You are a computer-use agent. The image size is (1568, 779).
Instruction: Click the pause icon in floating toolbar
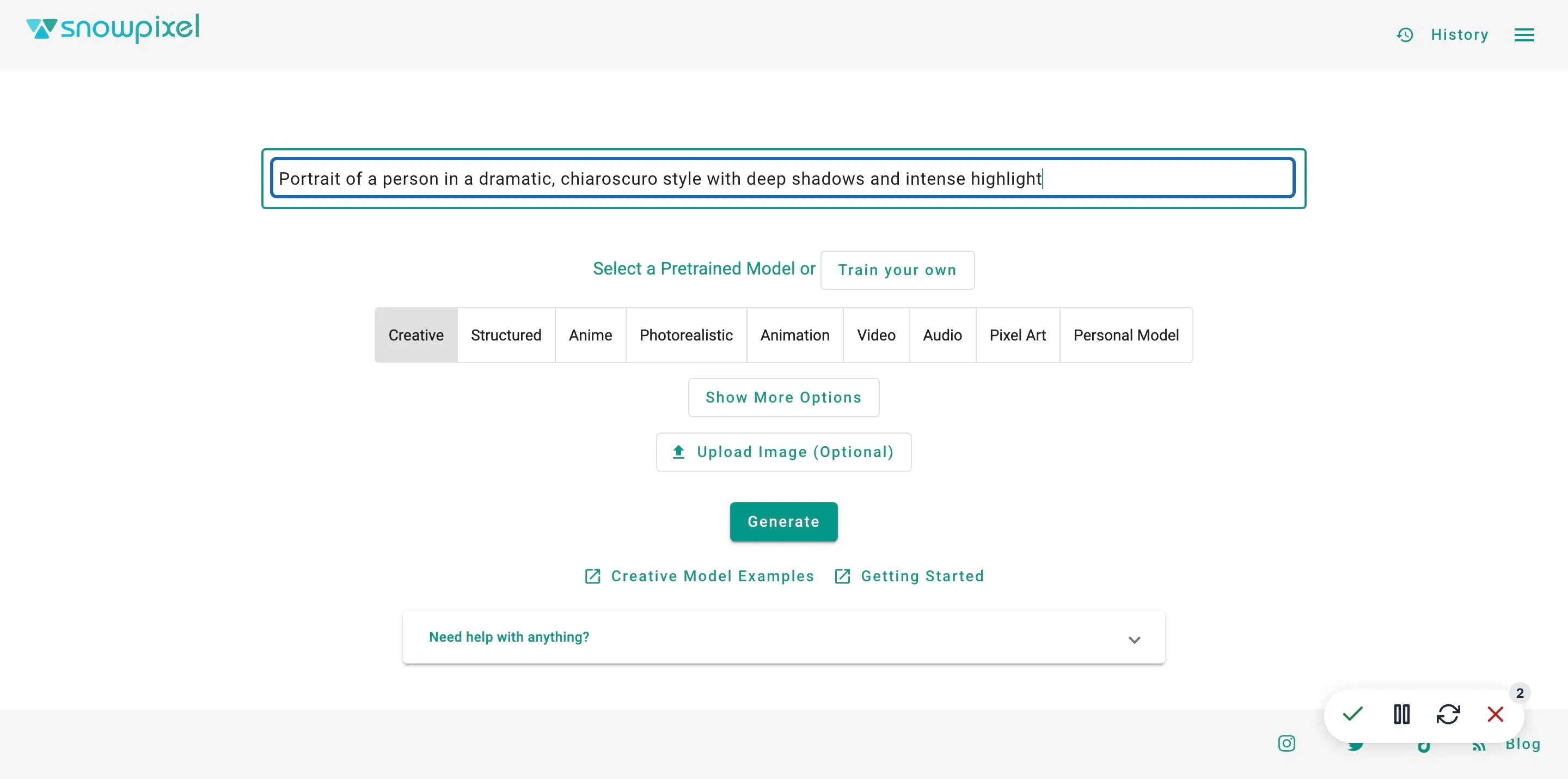tap(1401, 714)
